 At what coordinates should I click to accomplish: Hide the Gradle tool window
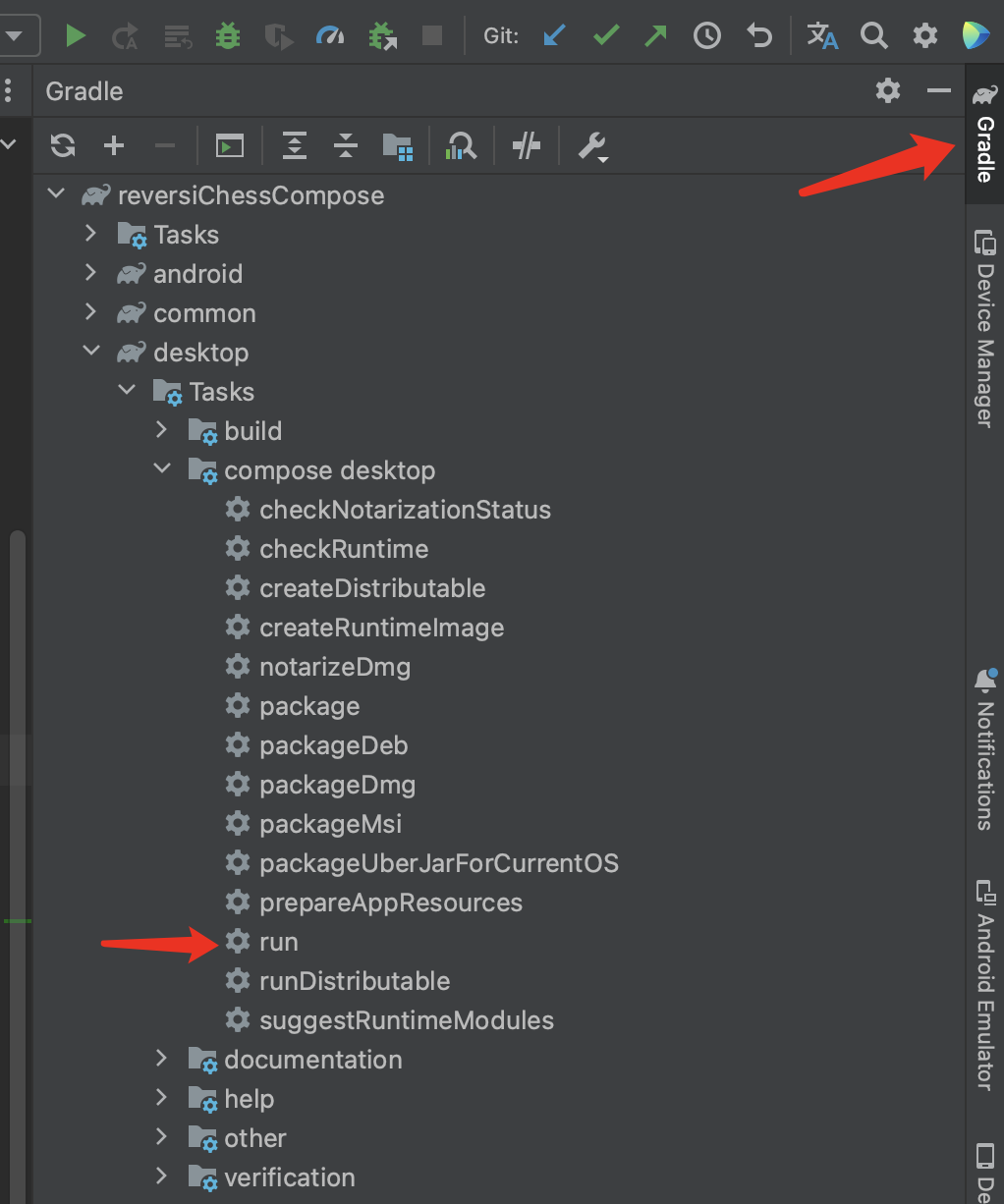pyautogui.click(x=939, y=91)
